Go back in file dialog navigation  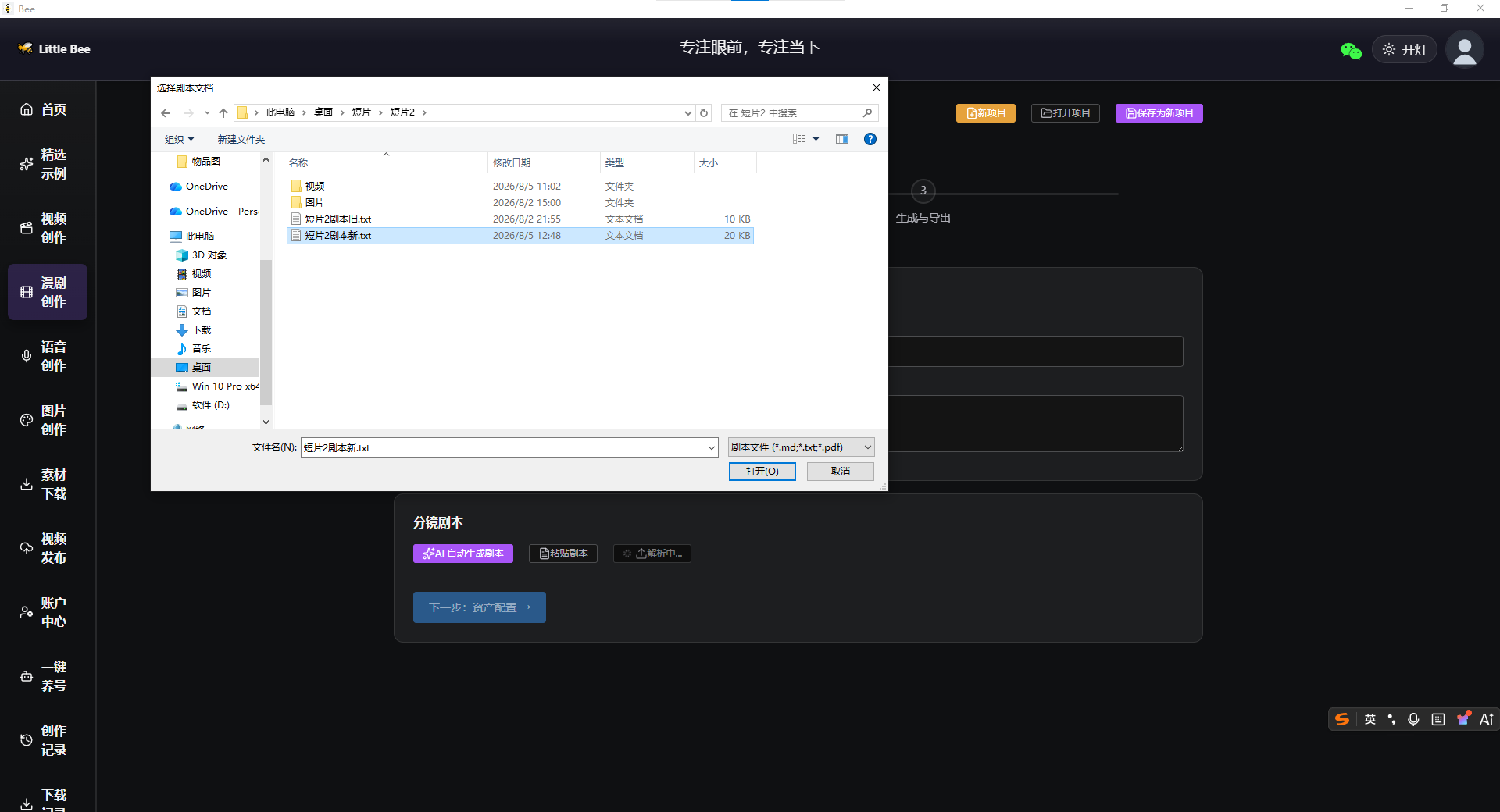pyautogui.click(x=166, y=113)
